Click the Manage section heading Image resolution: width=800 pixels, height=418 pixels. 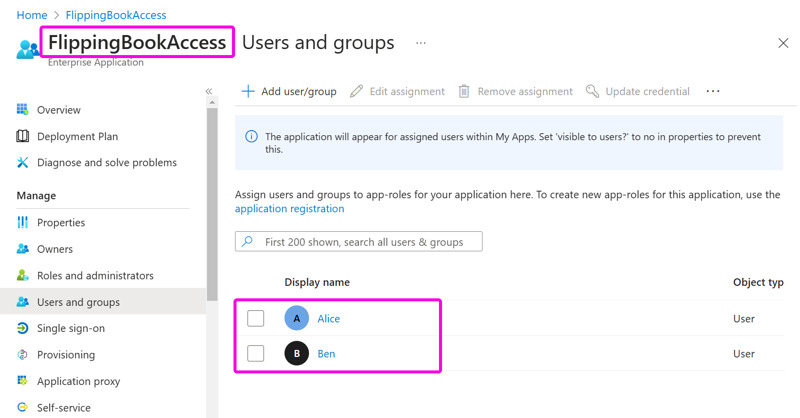(x=36, y=195)
